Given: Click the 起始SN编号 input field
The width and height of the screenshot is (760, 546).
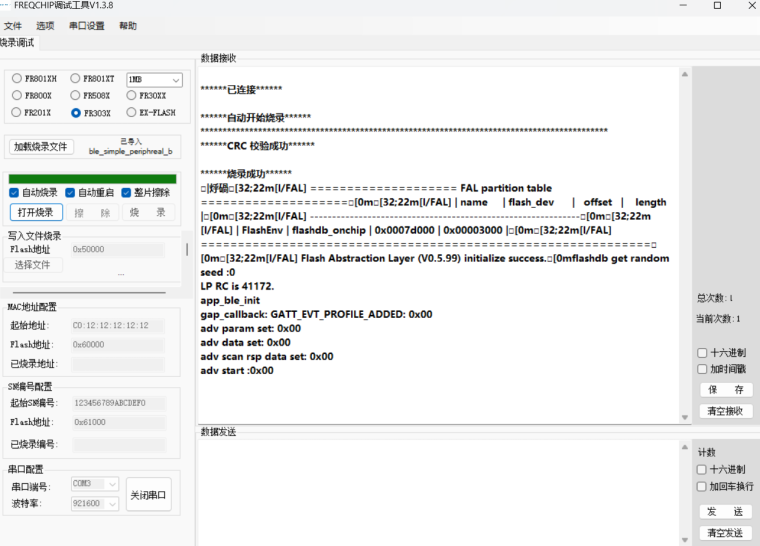Looking at the screenshot, I should 118,403.
